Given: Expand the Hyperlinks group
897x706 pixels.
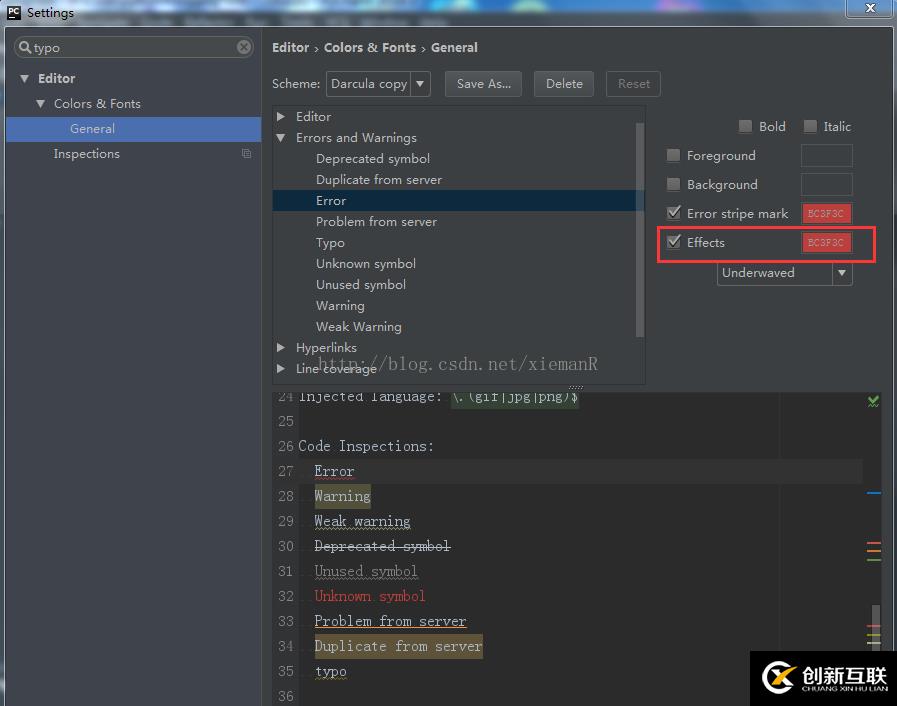Looking at the screenshot, I should coord(281,348).
